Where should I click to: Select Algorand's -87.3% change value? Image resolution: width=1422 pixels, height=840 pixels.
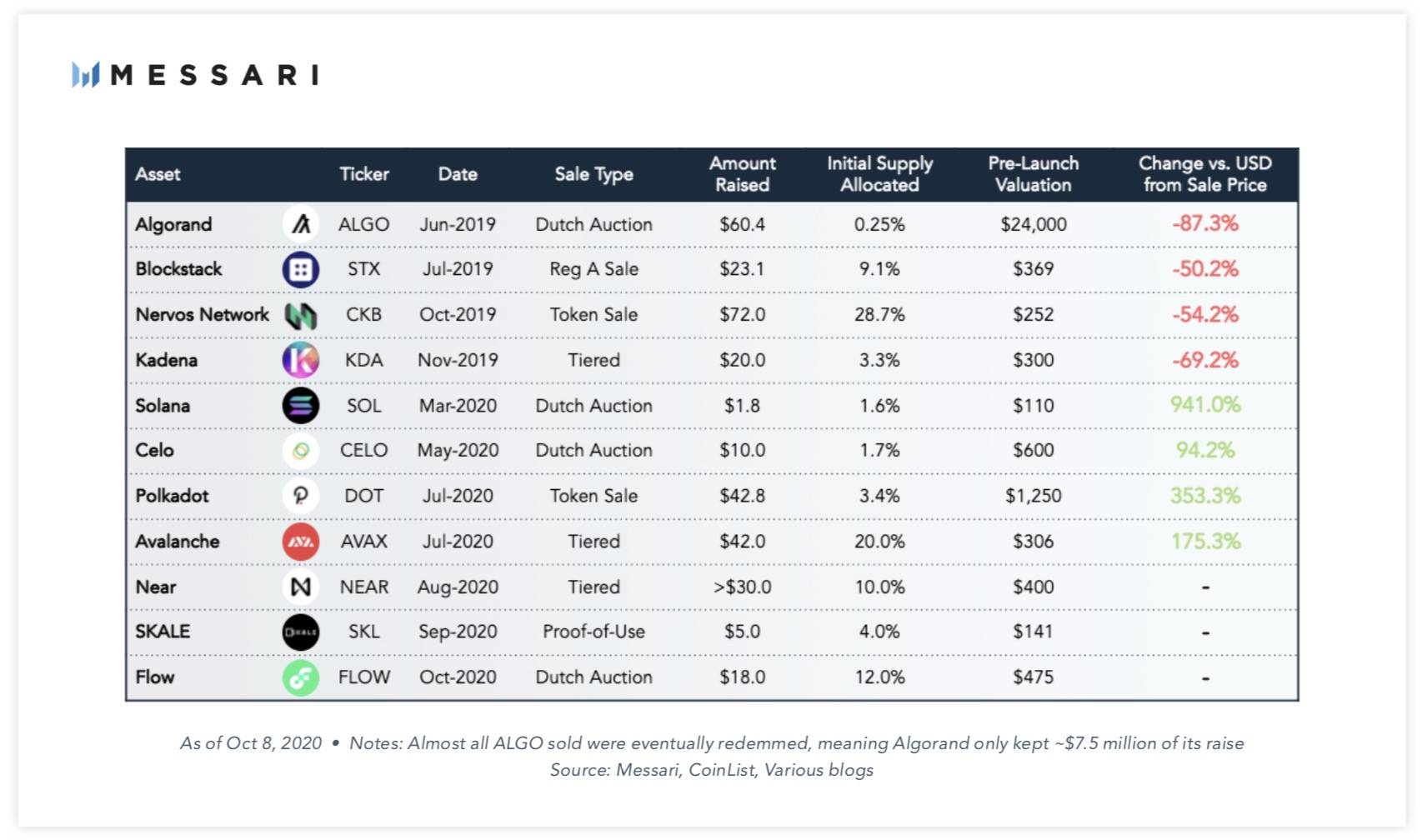(x=1205, y=223)
